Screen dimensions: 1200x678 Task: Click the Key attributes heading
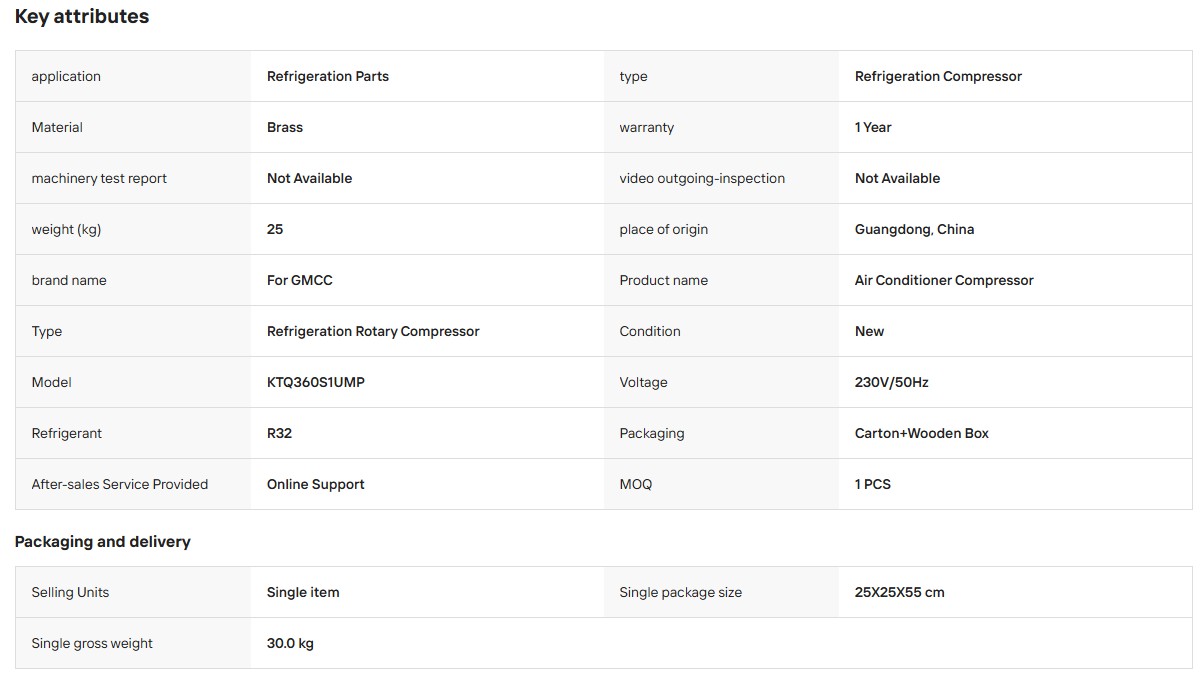tap(82, 17)
